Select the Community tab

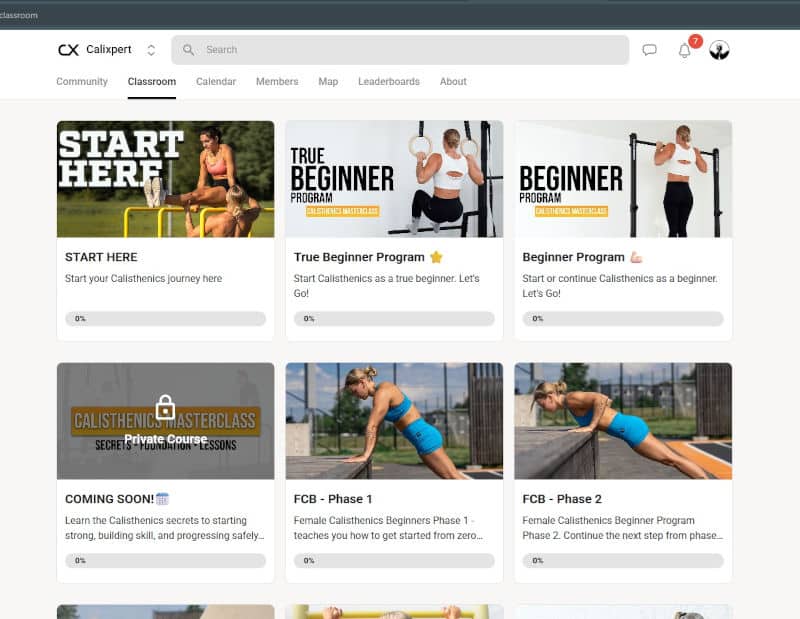point(81,81)
